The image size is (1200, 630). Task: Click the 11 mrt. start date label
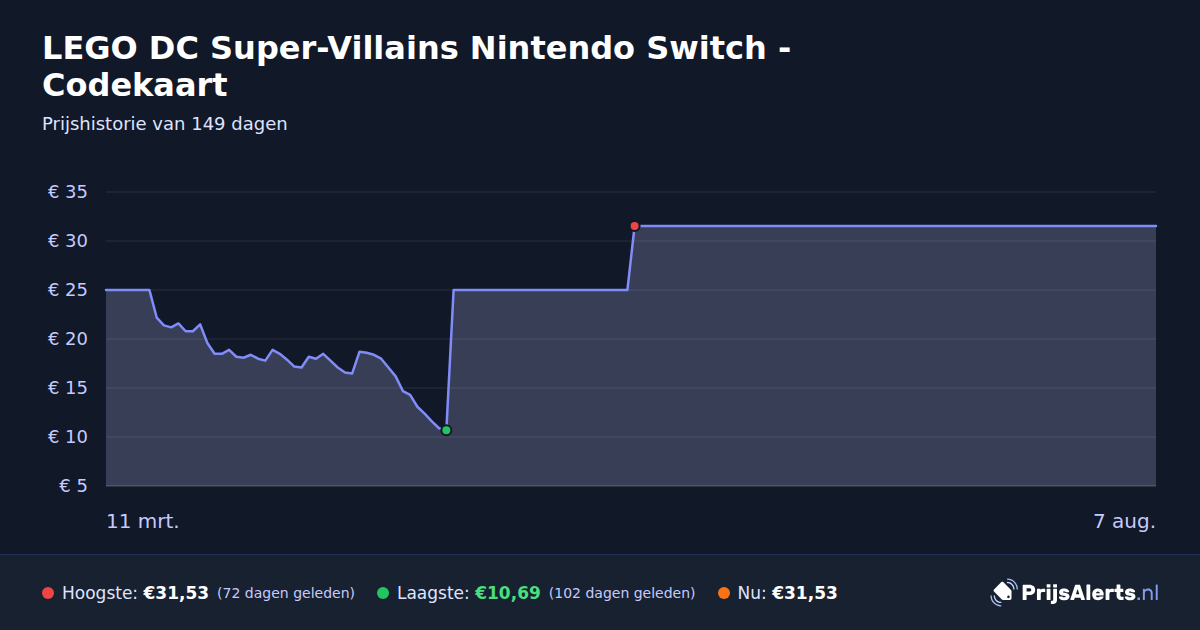coord(143,521)
